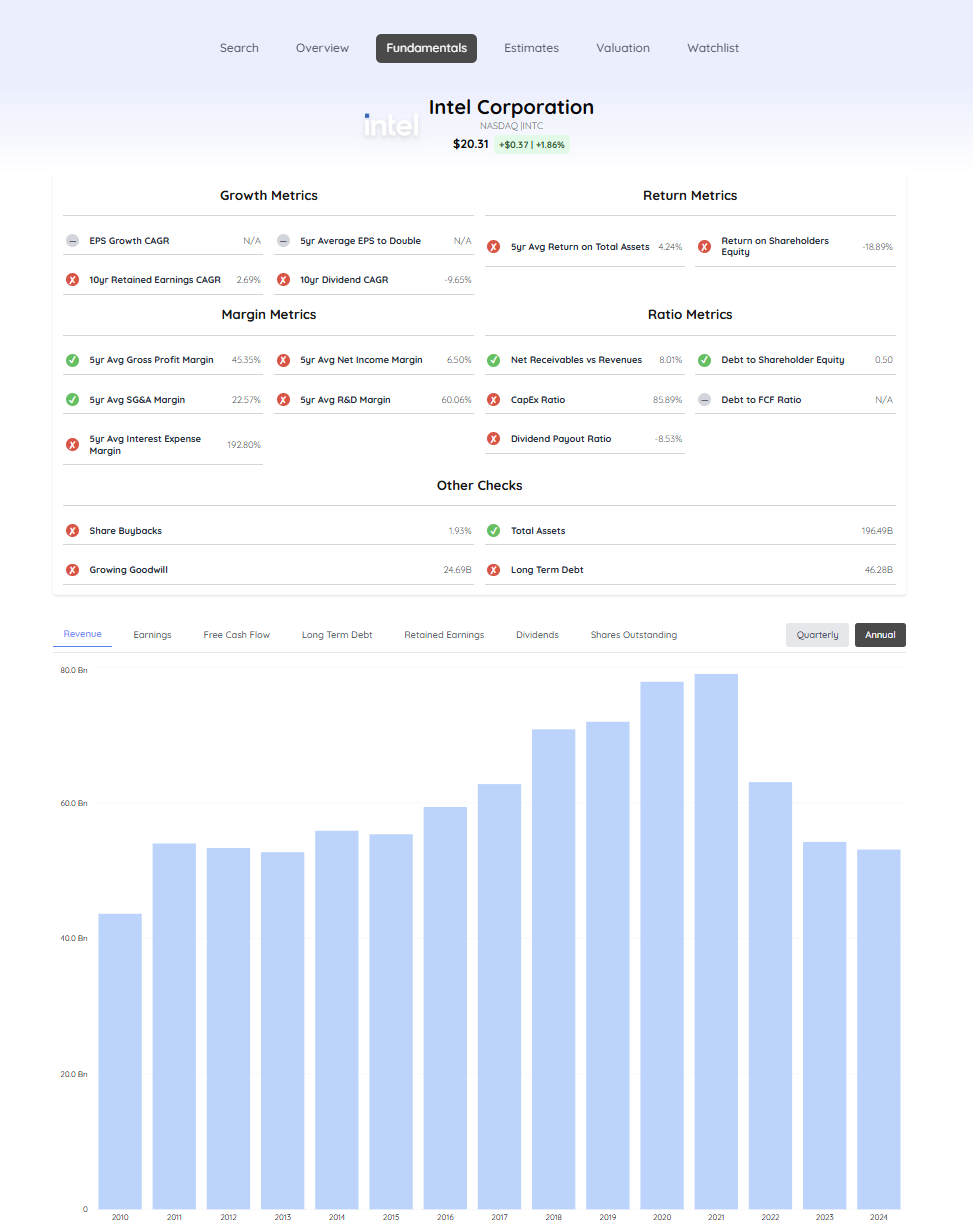Click 5yr Avg SG&A Margin green check icon
The height and width of the screenshot is (1223, 973).
[72, 400]
